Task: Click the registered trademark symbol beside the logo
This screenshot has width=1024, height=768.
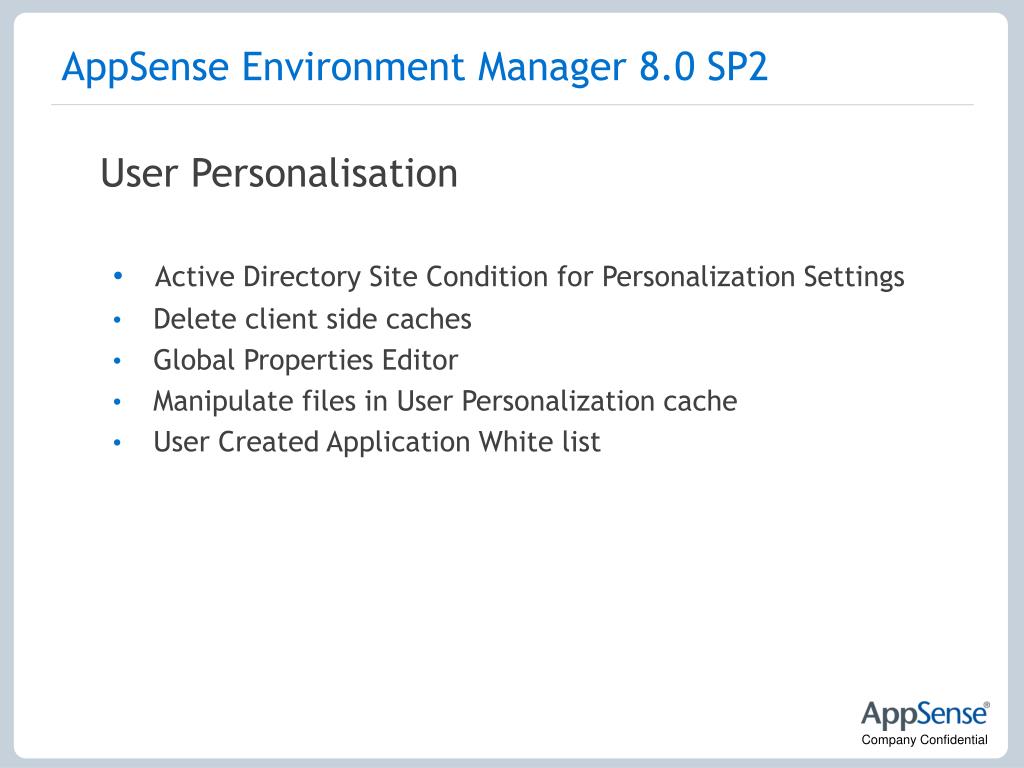Action: coord(987,705)
